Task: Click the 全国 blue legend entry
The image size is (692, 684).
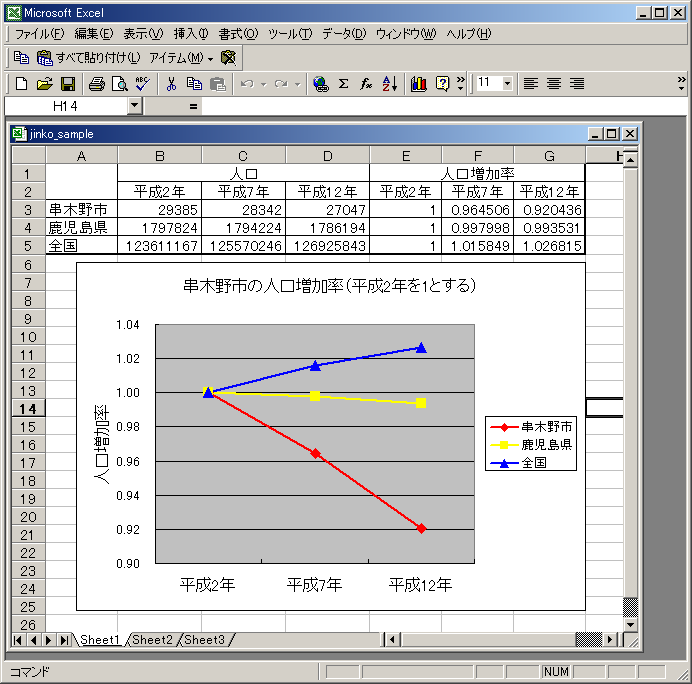Action: coord(519,462)
